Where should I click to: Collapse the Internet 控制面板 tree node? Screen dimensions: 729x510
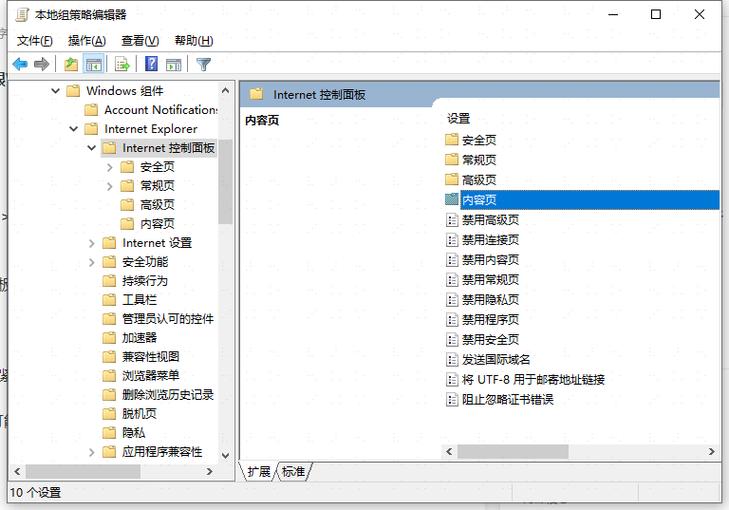92,148
